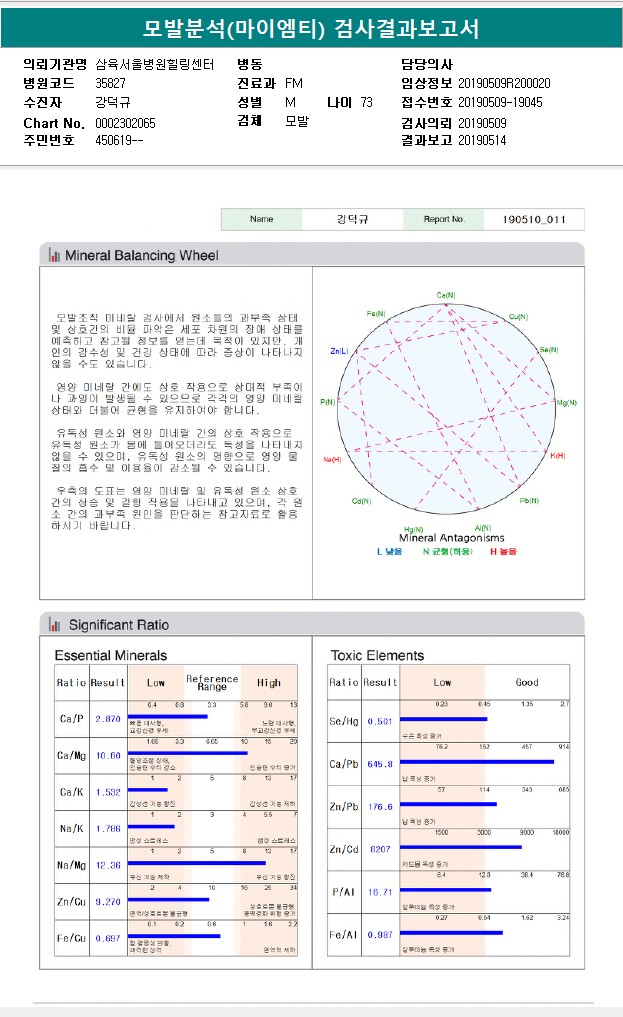Click the Mg(N) label on the wheel
This screenshot has height=1017, width=623.
point(567,403)
